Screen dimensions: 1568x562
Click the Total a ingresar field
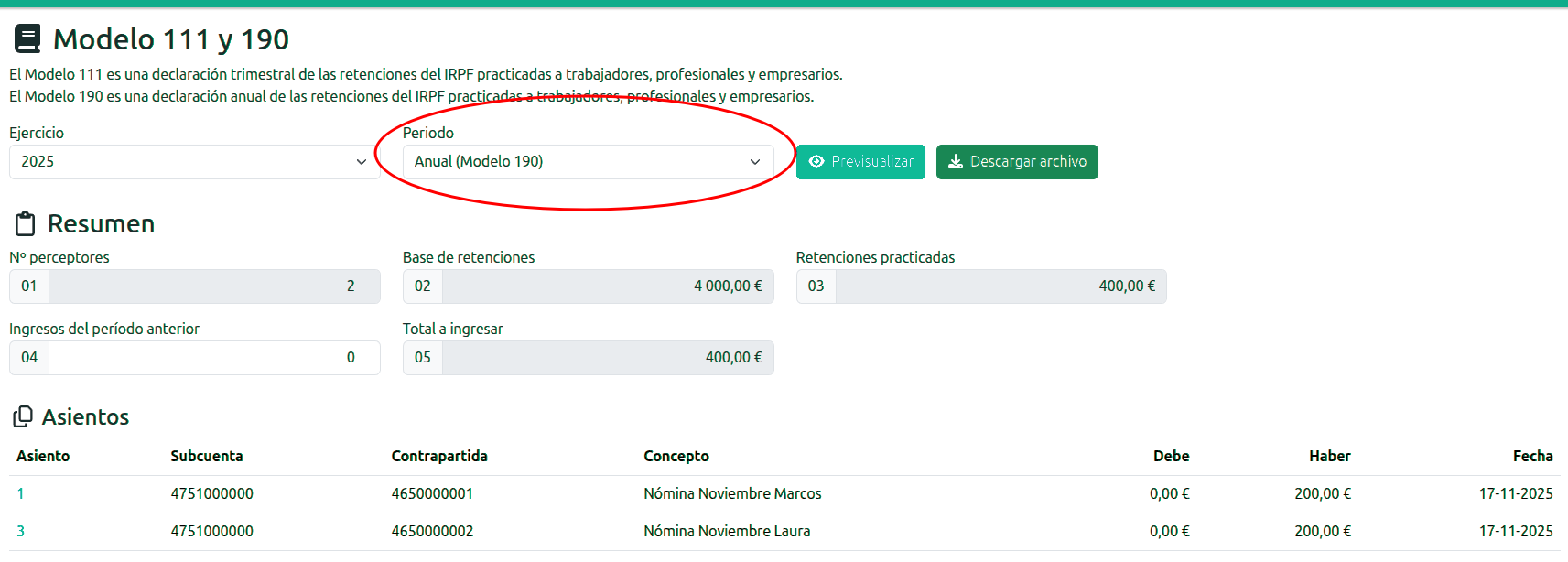click(608, 358)
